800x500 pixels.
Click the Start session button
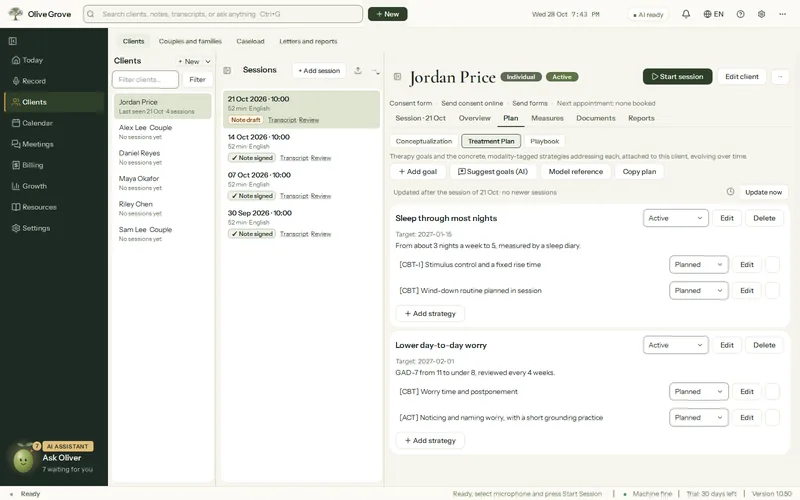coord(678,77)
